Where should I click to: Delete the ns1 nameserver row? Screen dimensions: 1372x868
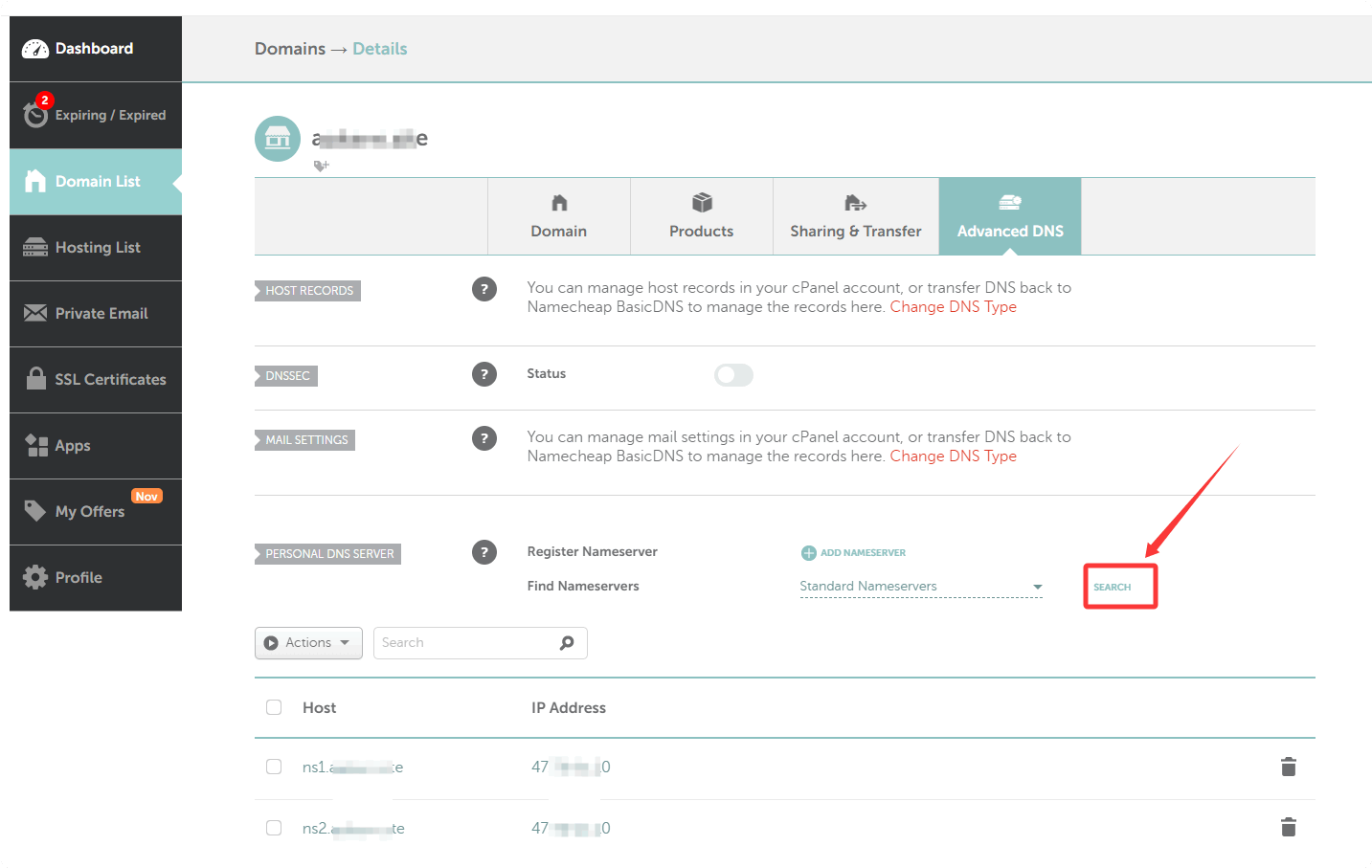point(1289,767)
